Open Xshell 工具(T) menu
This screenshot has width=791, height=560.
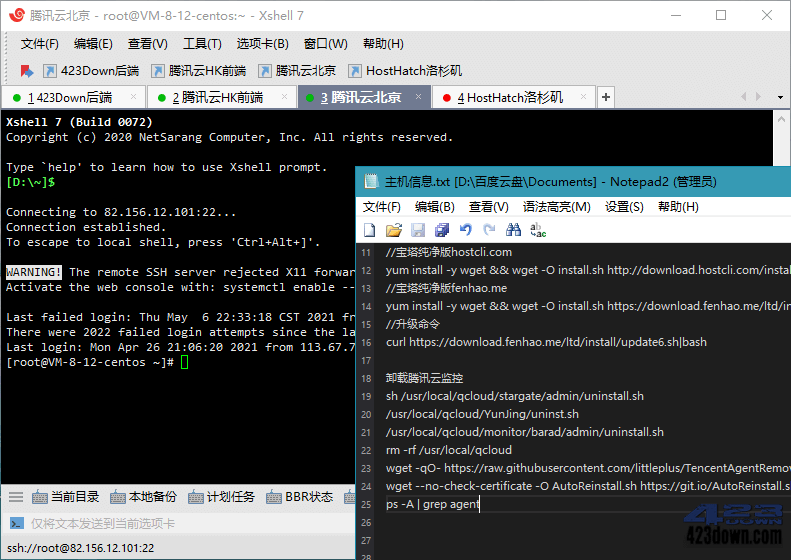[202, 44]
